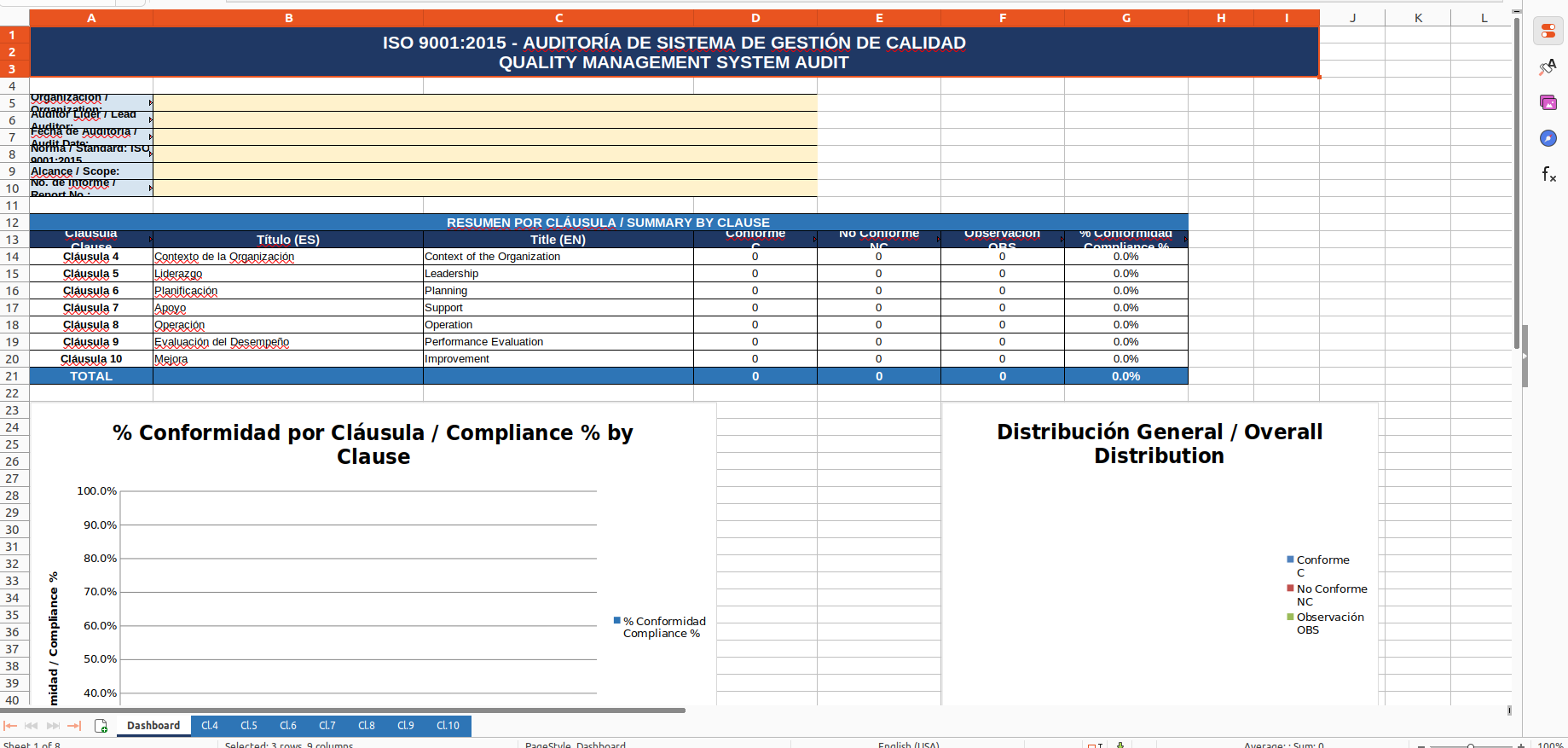Select the ISO 9001:2015 title banner
This screenshot has width=1568, height=748.
click(x=674, y=52)
